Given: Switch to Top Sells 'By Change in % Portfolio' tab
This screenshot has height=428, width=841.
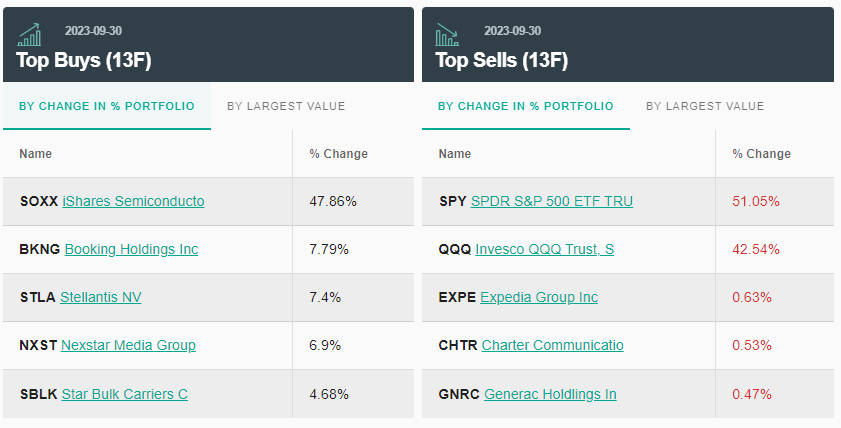Looking at the screenshot, I should pos(526,106).
